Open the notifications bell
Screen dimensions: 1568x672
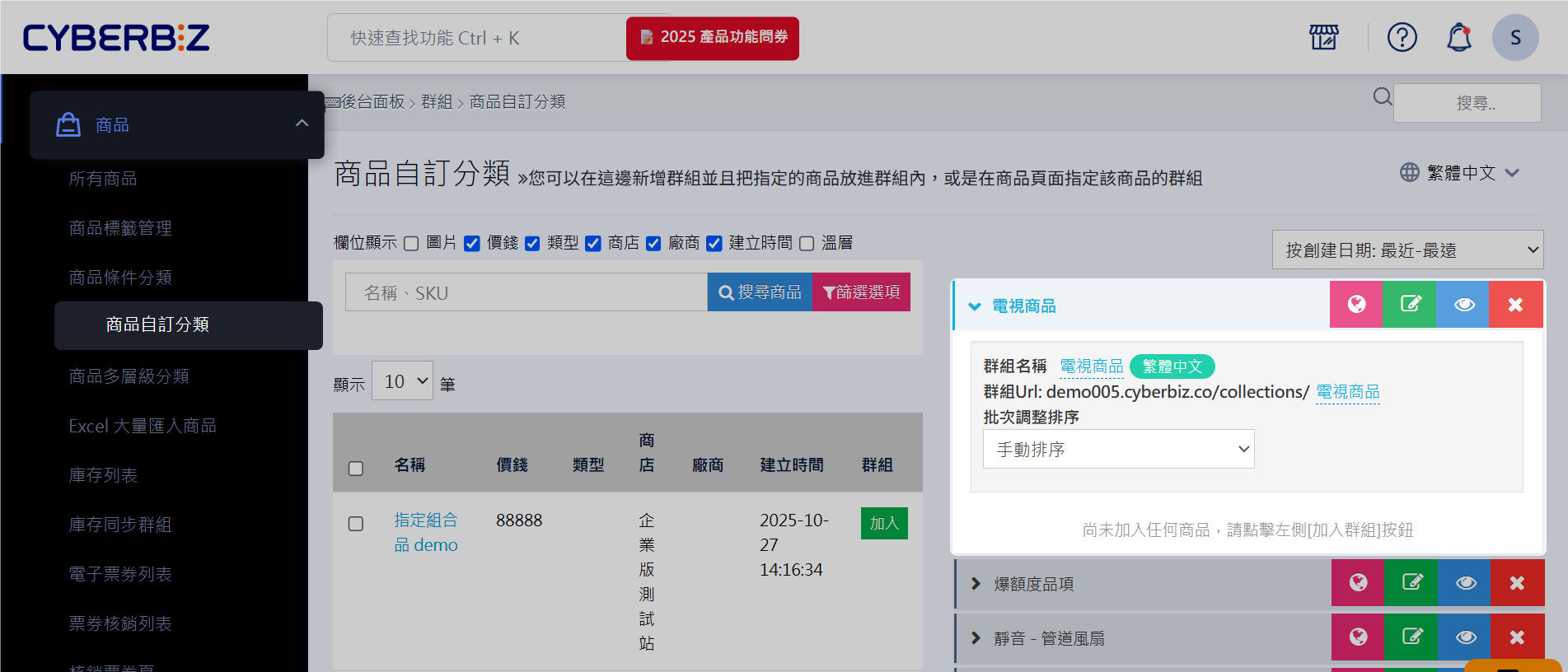point(1458,37)
